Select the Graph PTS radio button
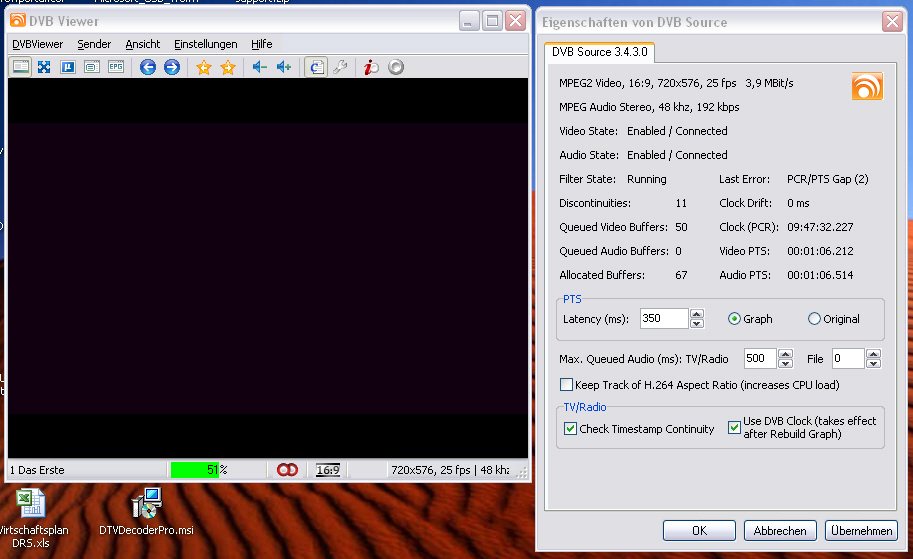The width and height of the screenshot is (913, 559). pos(734,319)
